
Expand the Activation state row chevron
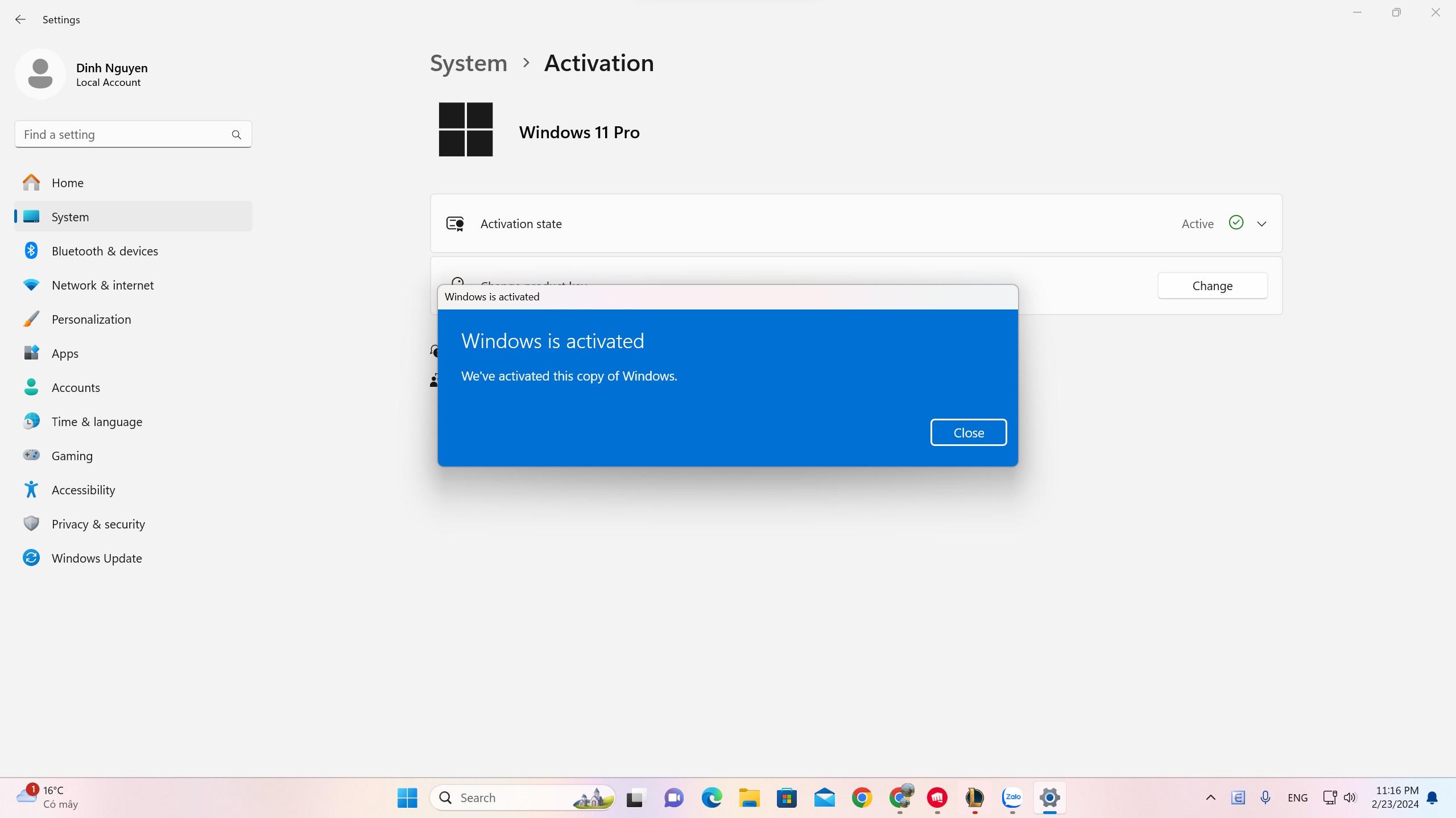coord(1261,224)
